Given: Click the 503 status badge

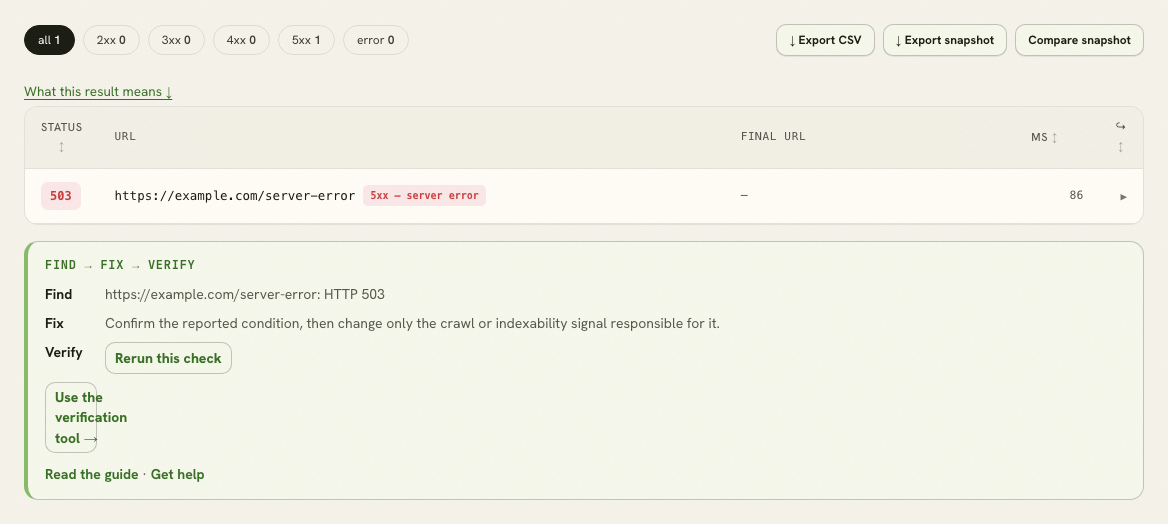Looking at the screenshot, I should [61, 196].
